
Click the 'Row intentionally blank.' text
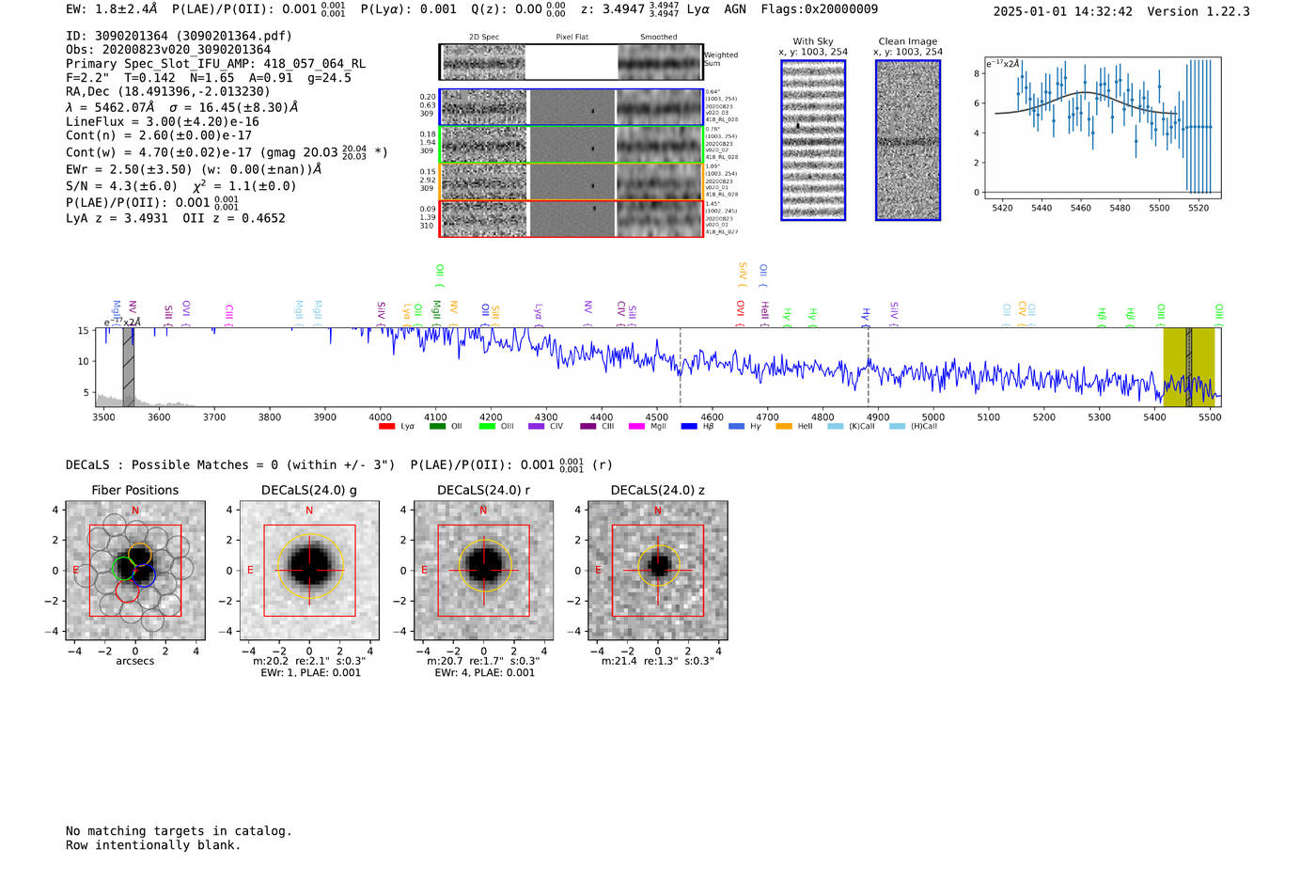pos(153,845)
